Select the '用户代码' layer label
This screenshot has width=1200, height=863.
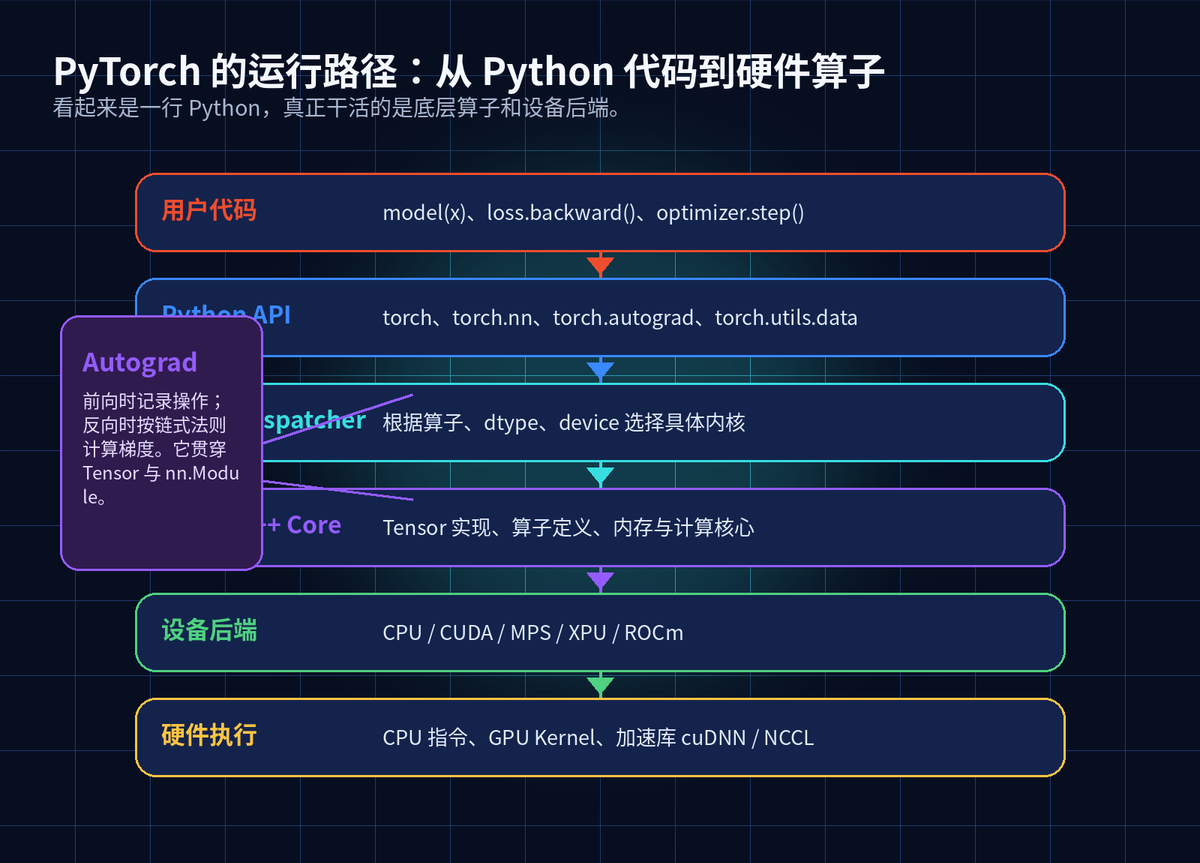click(x=209, y=210)
